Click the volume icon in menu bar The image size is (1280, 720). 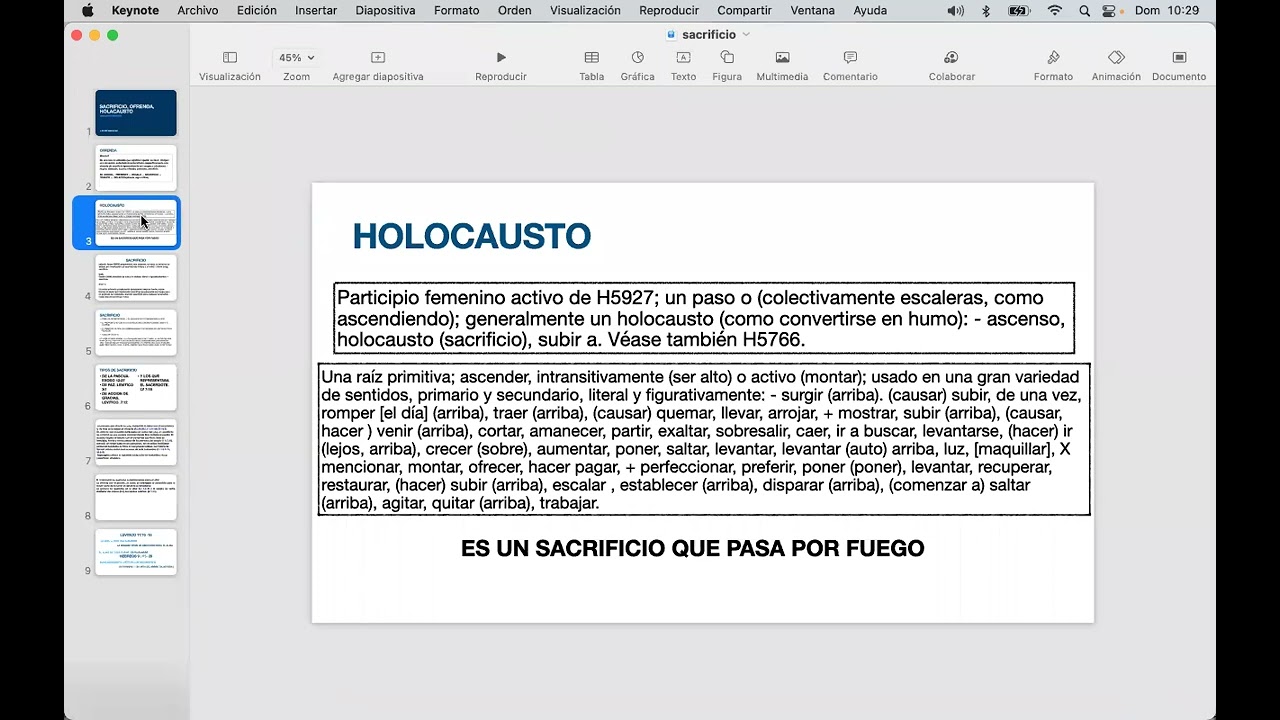click(955, 10)
